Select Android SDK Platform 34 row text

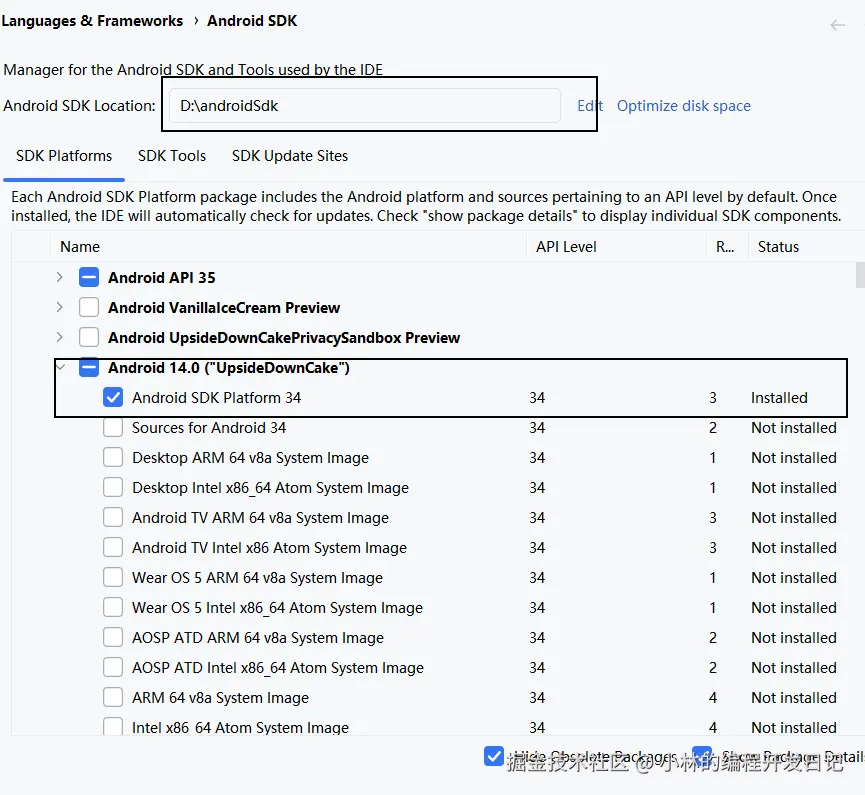[x=216, y=398]
